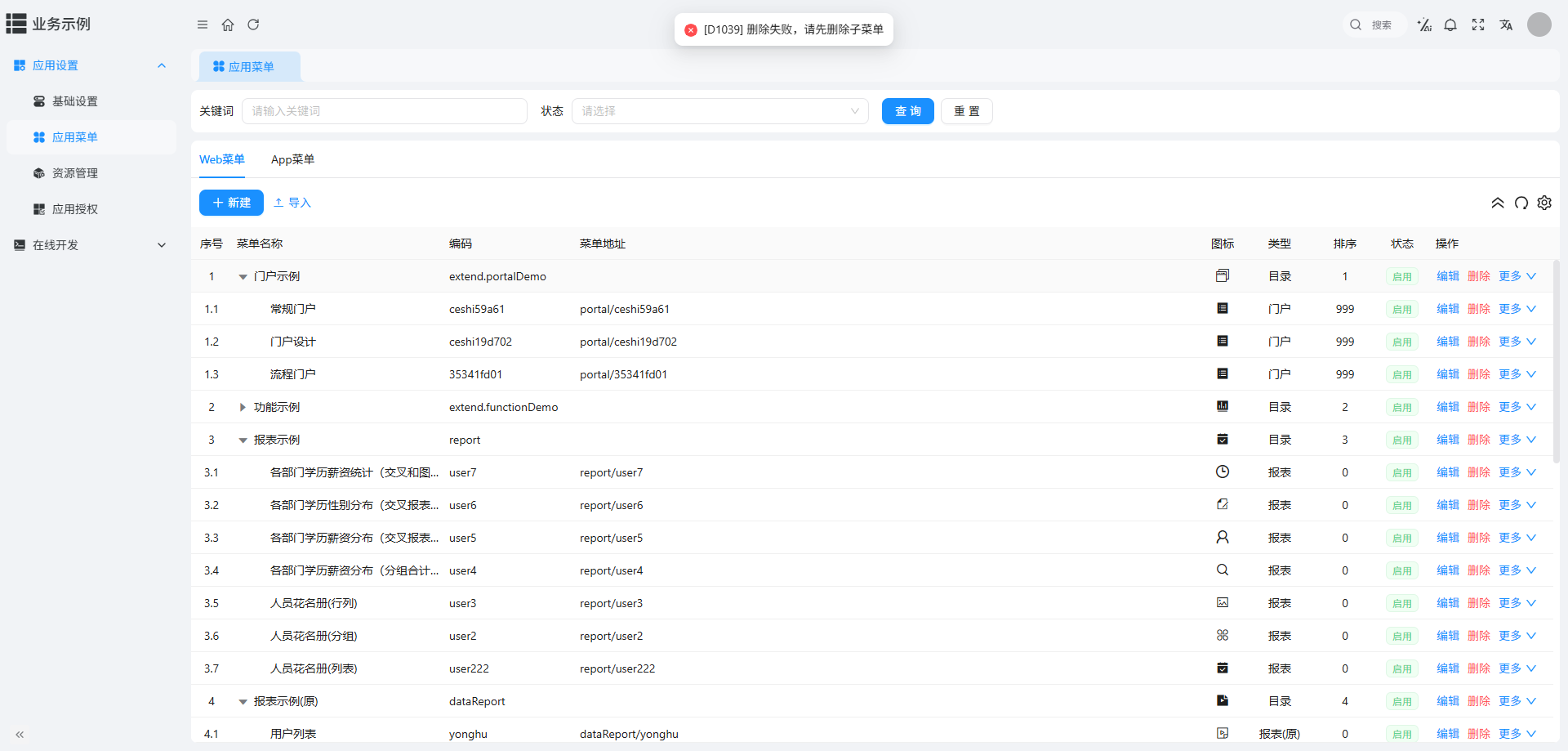Click the 关键词 keyword input field
The width and height of the screenshot is (1568, 751).
point(385,111)
